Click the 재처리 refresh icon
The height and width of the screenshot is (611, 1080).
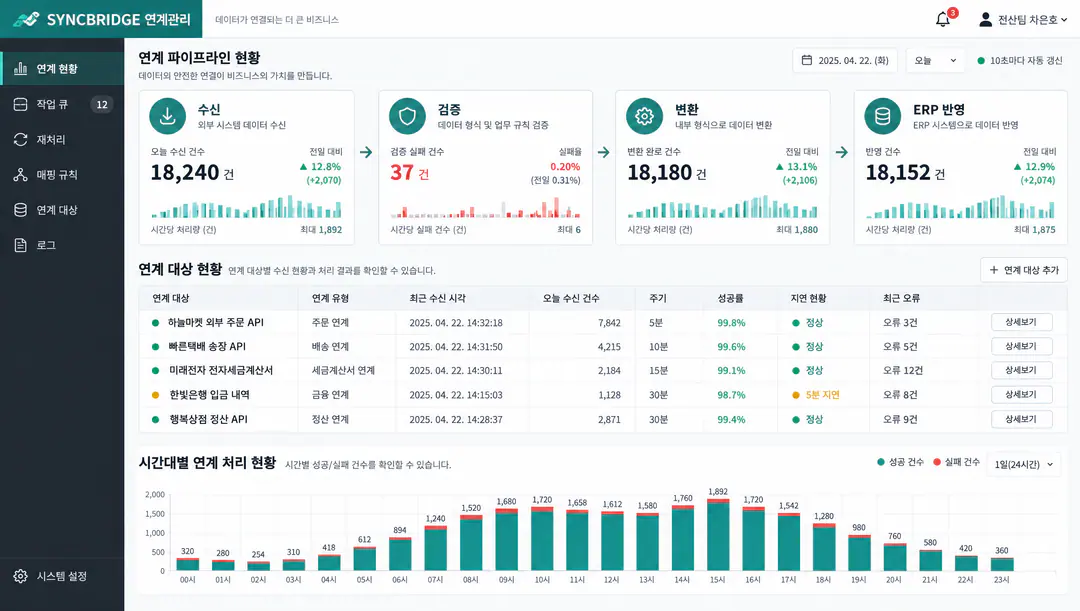pos(21,139)
